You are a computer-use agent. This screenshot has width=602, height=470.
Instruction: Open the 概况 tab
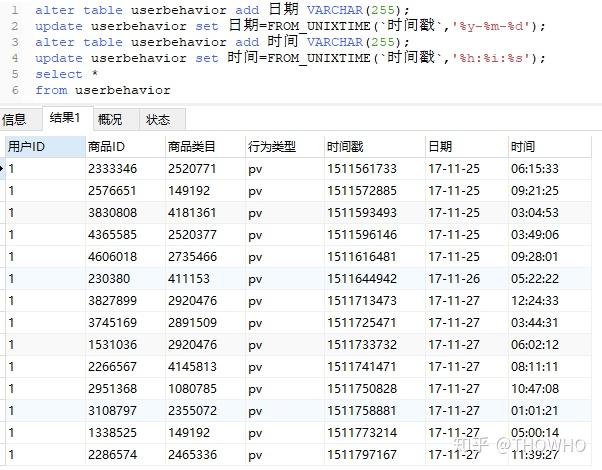pyautogui.click(x=110, y=120)
